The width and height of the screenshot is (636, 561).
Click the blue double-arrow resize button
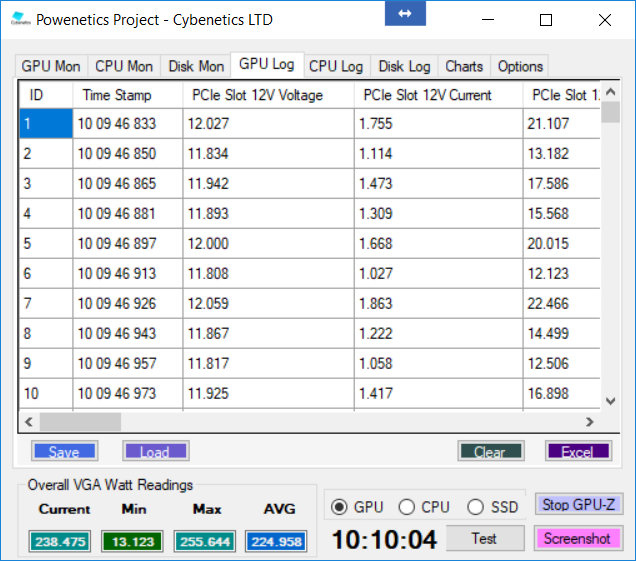[405, 13]
